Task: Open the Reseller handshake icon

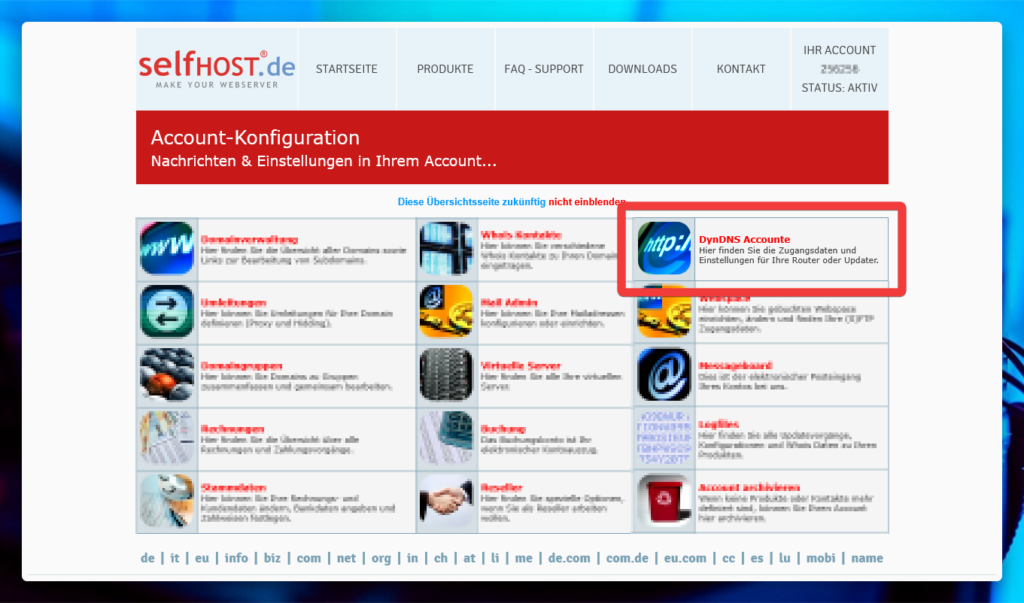Action: pyautogui.click(x=446, y=501)
